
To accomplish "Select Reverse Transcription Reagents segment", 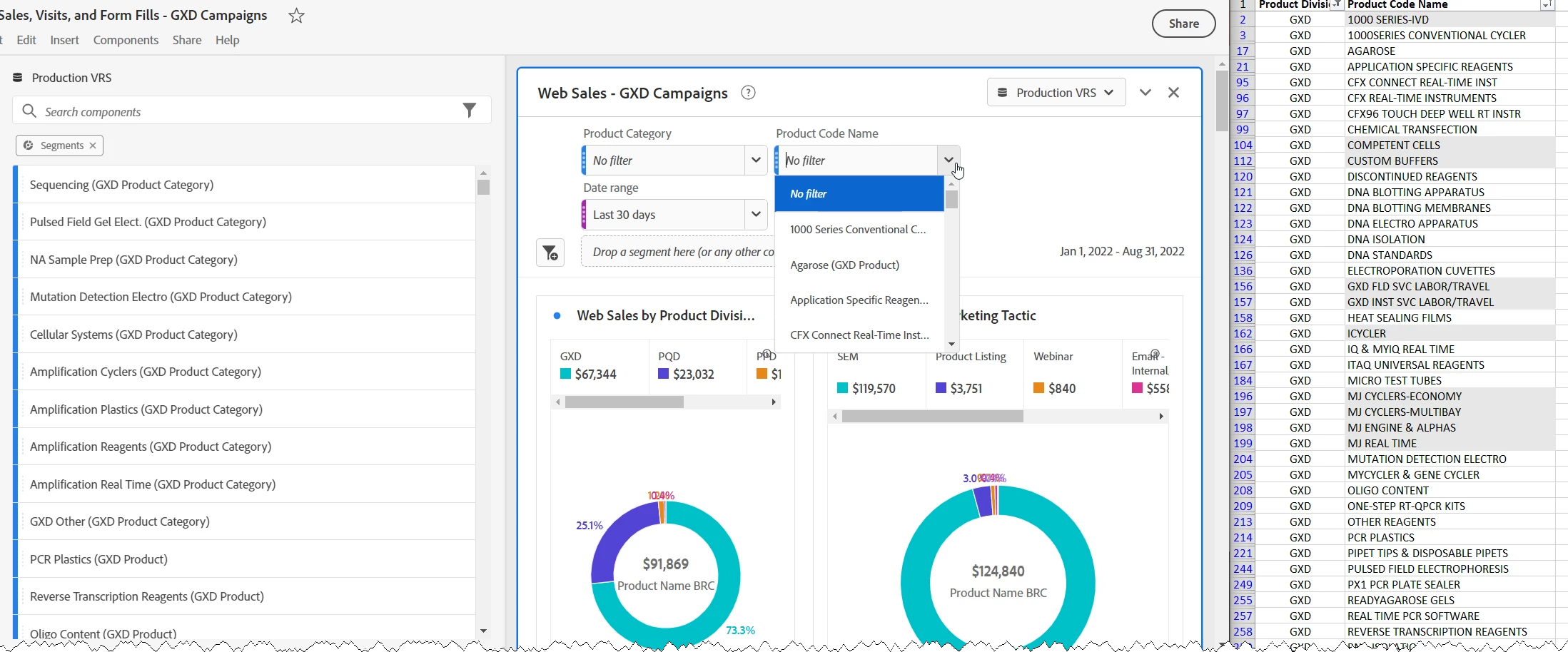I will [x=245, y=596].
